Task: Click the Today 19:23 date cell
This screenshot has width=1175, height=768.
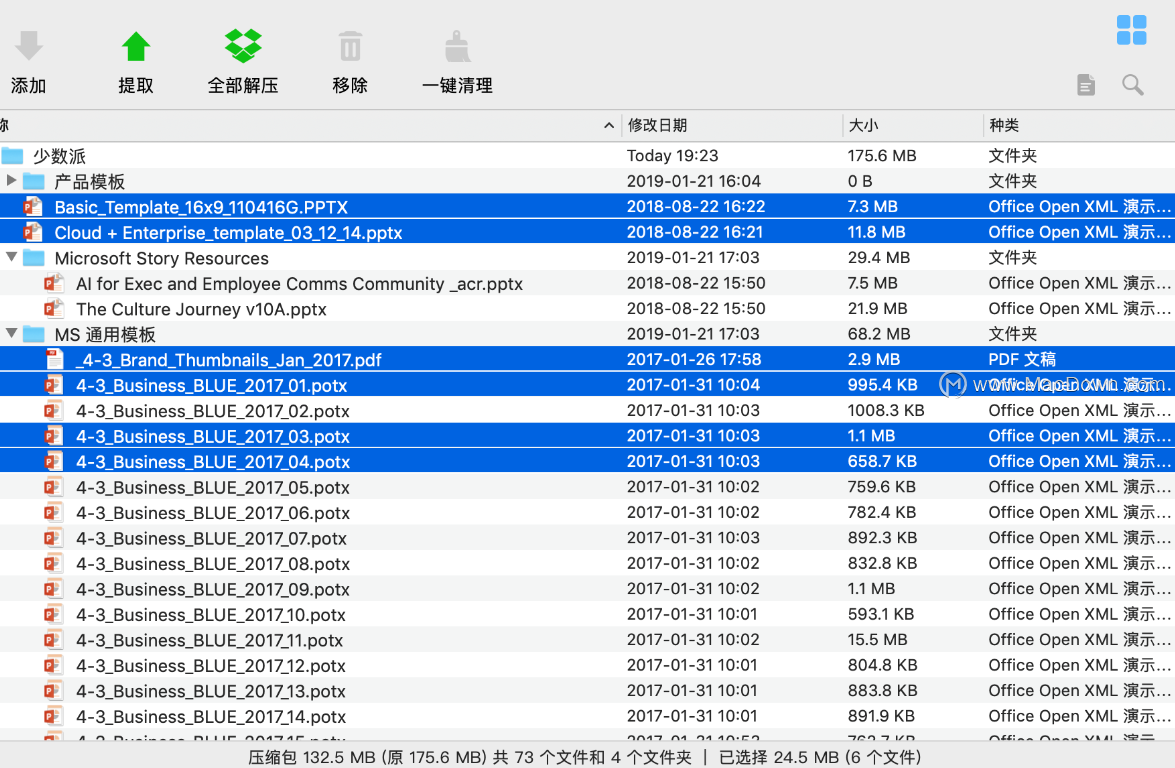Action: click(672, 156)
